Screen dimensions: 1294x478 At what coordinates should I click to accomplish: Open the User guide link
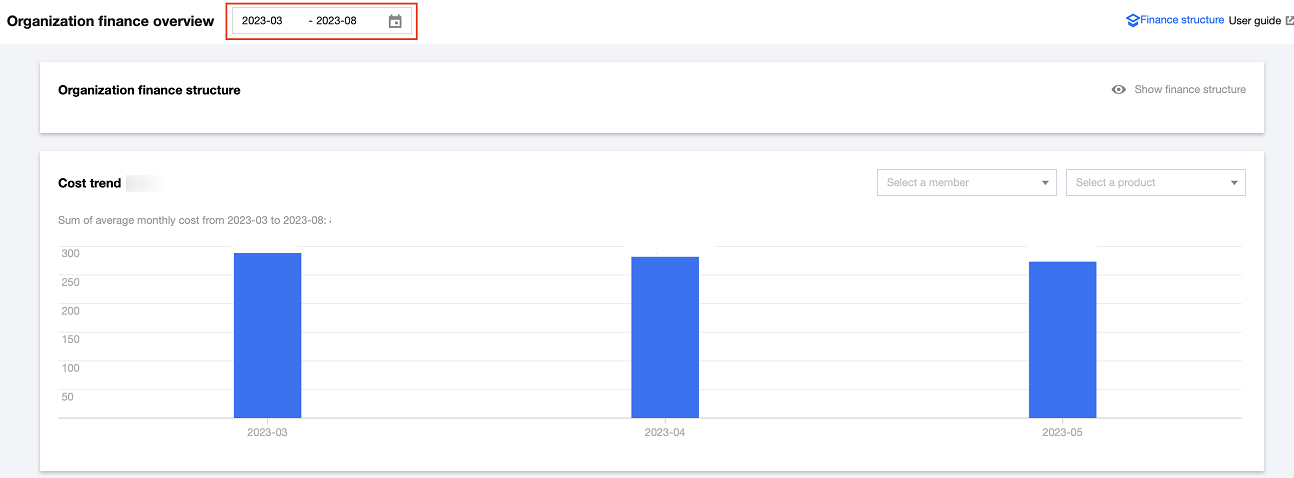click(x=1254, y=21)
